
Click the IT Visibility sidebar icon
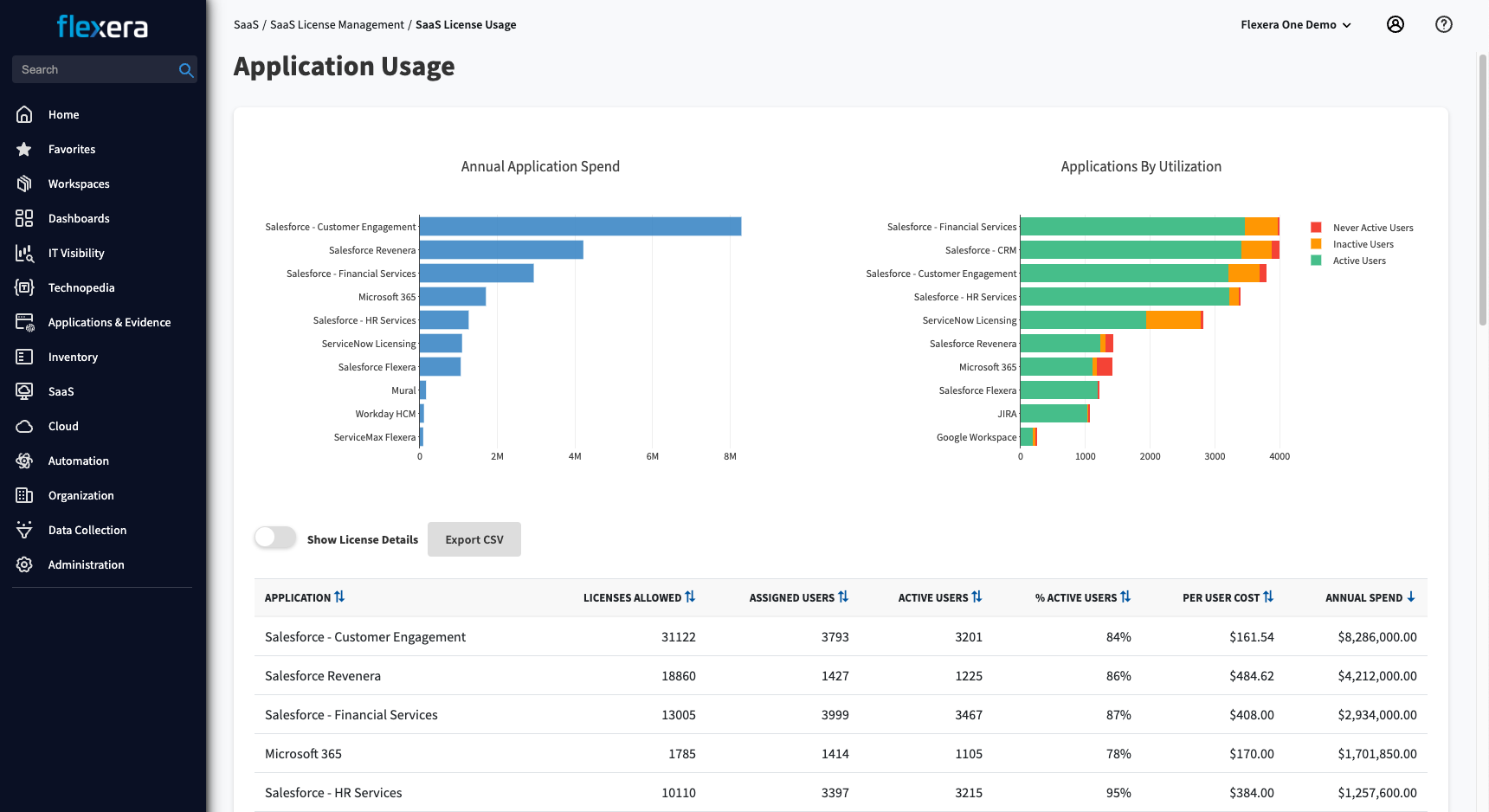[24, 253]
